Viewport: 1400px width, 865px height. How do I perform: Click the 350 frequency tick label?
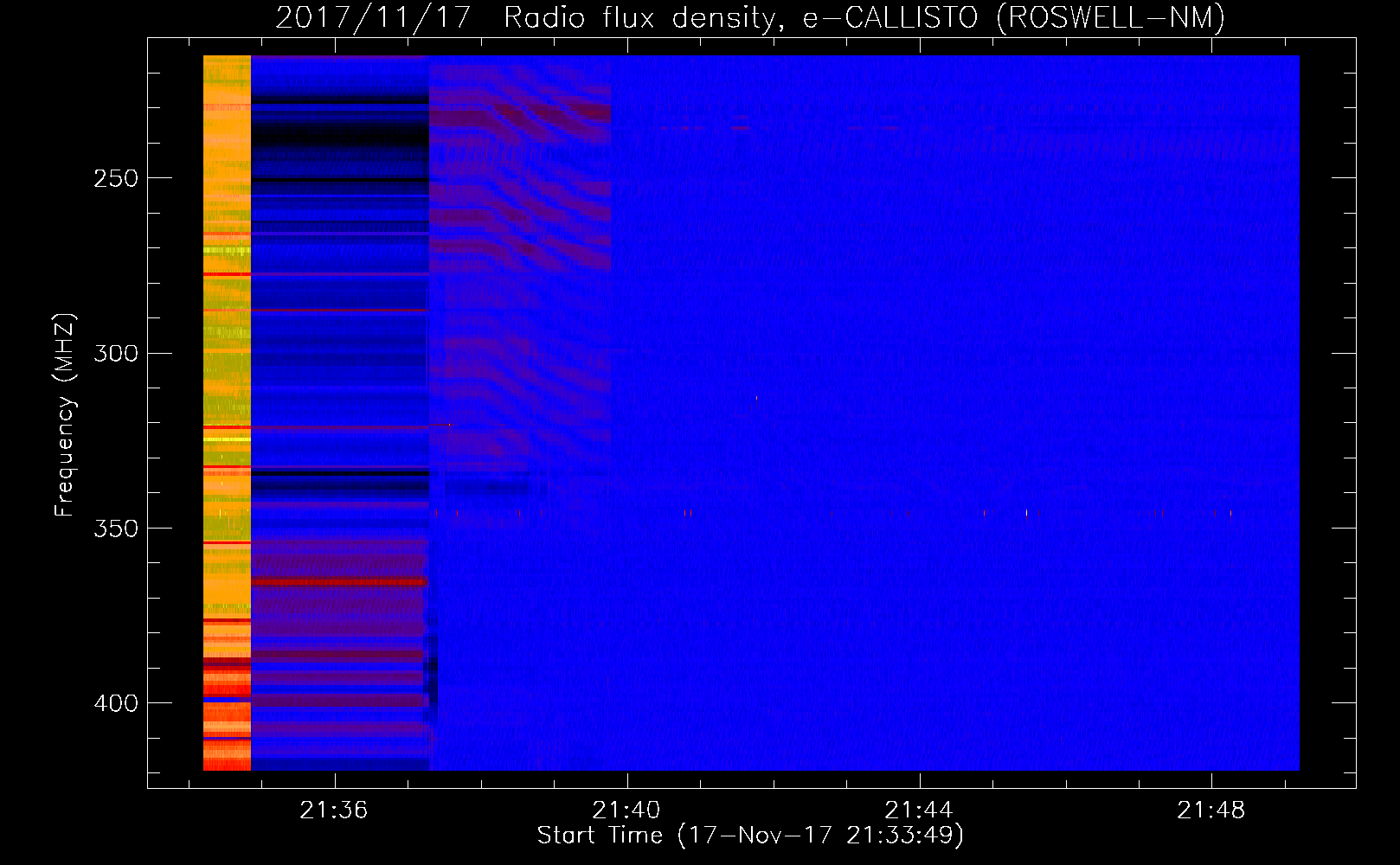[x=117, y=529]
